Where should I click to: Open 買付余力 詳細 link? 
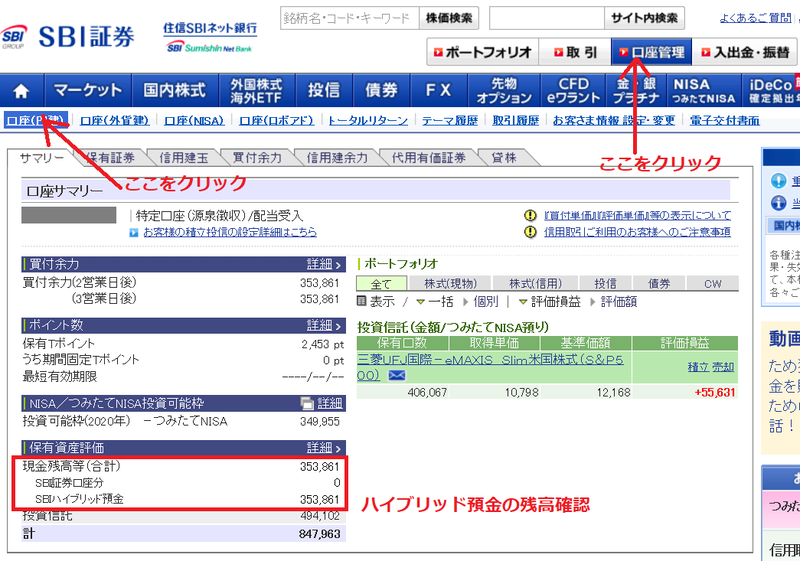(x=324, y=264)
